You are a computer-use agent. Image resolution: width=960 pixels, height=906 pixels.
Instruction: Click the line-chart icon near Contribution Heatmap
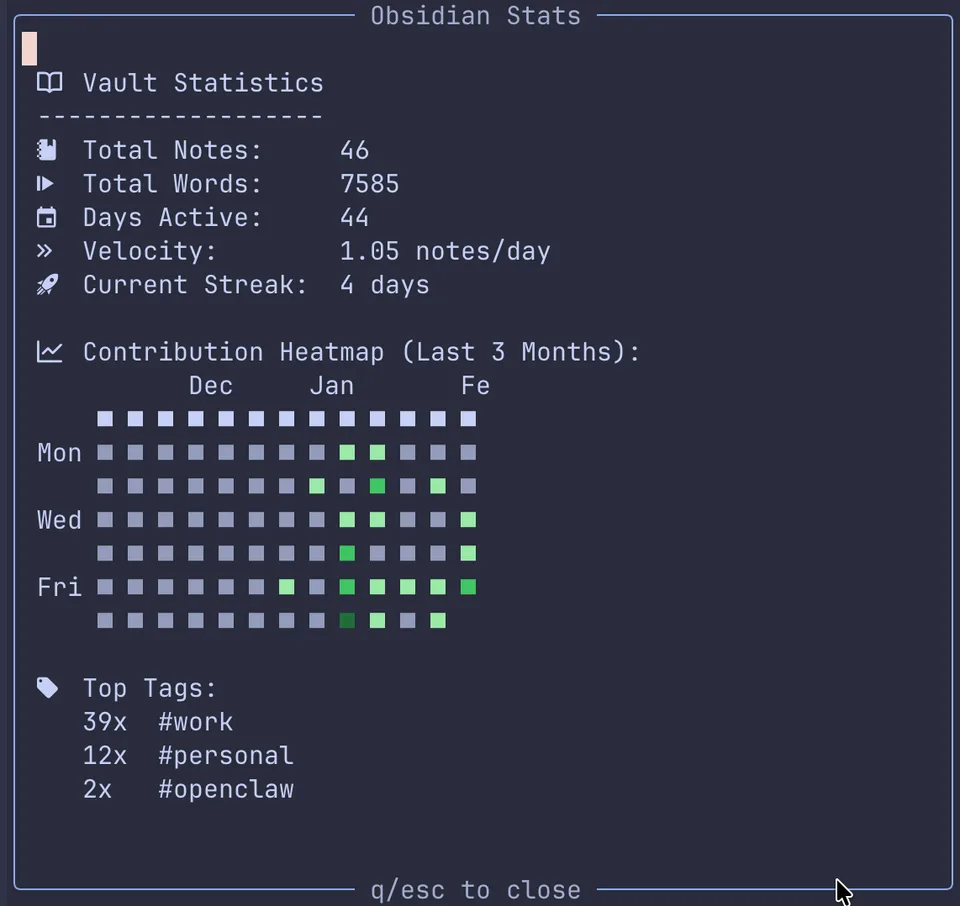[48, 351]
